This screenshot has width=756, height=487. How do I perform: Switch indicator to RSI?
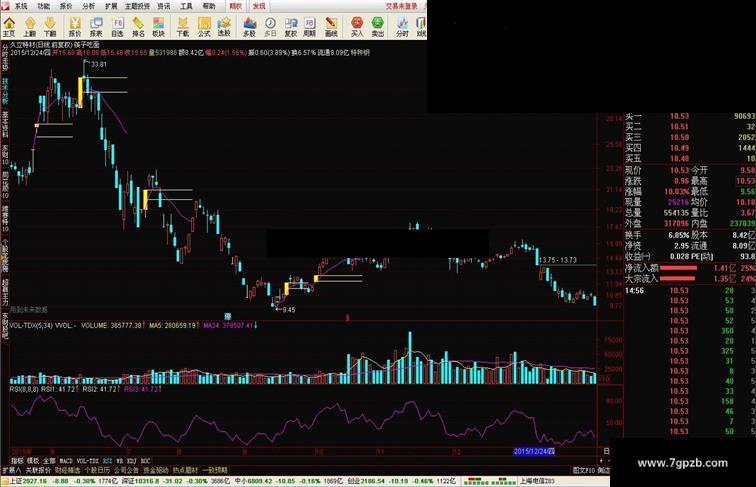tap(108, 461)
